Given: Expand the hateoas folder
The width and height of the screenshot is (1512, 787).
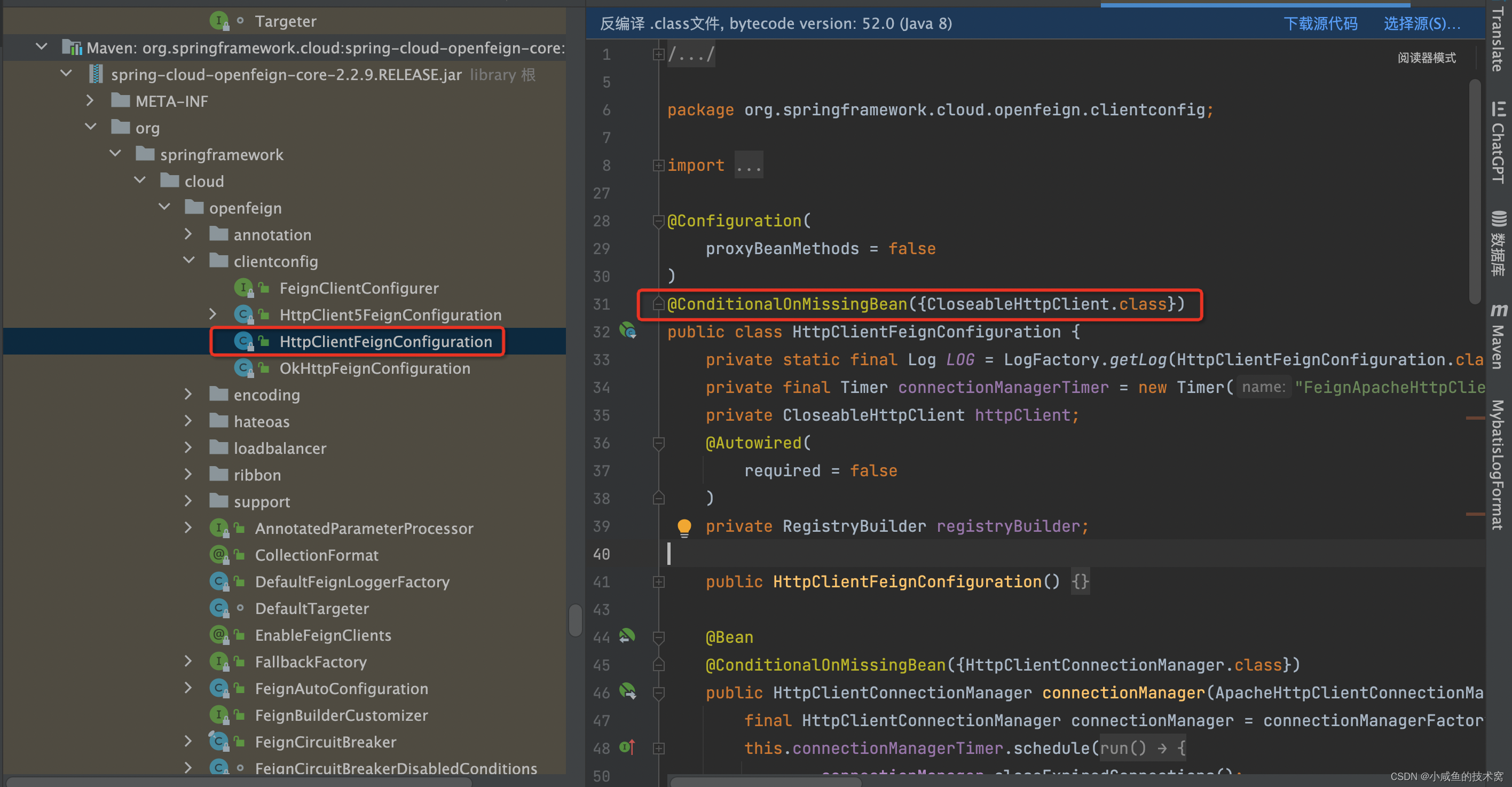Looking at the screenshot, I should 188,420.
